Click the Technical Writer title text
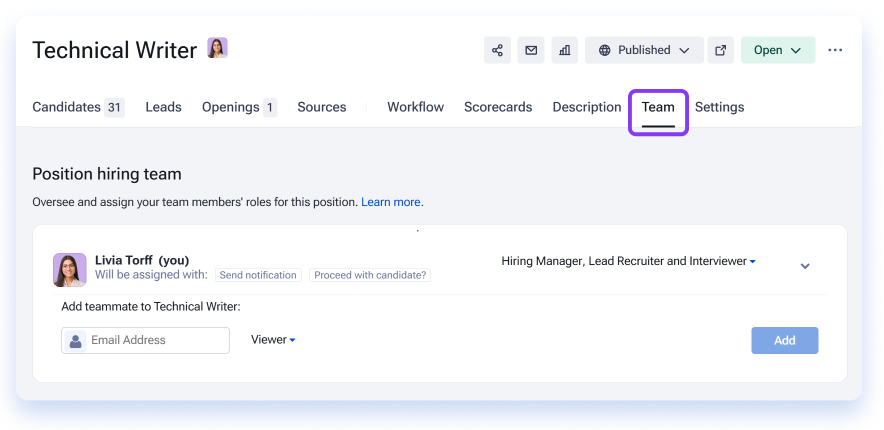 coord(114,50)
